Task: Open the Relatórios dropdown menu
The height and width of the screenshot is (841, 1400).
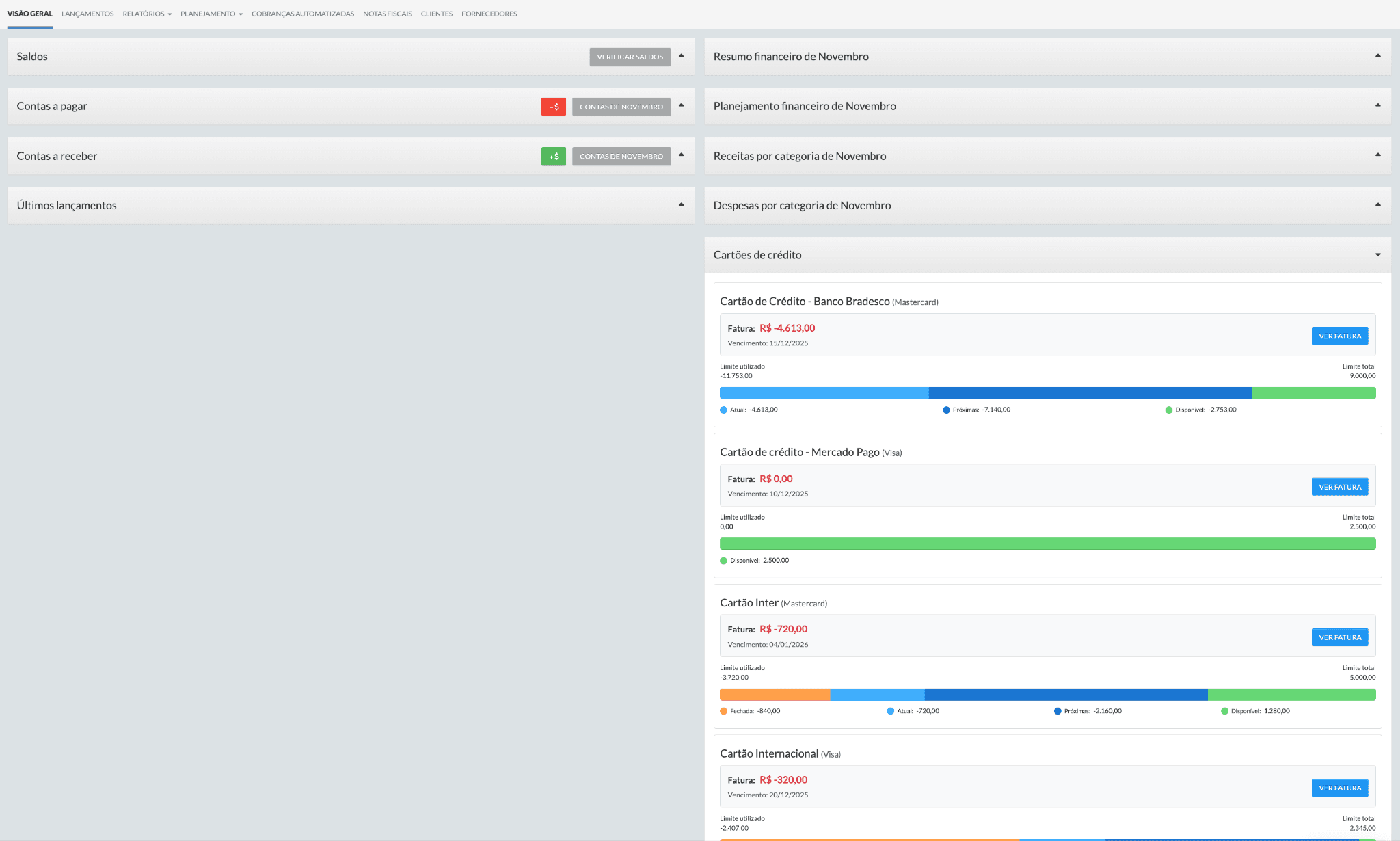Action: tap(147, 14)
